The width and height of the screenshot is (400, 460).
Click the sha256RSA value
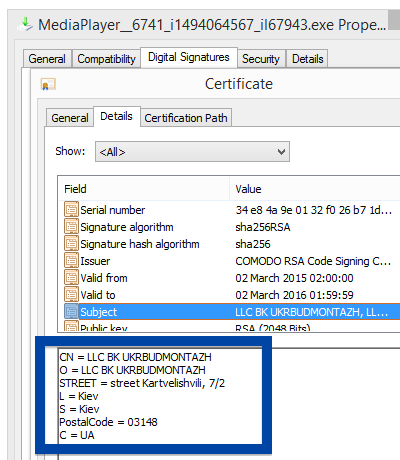pyautogui.click(x=263, y=227)
